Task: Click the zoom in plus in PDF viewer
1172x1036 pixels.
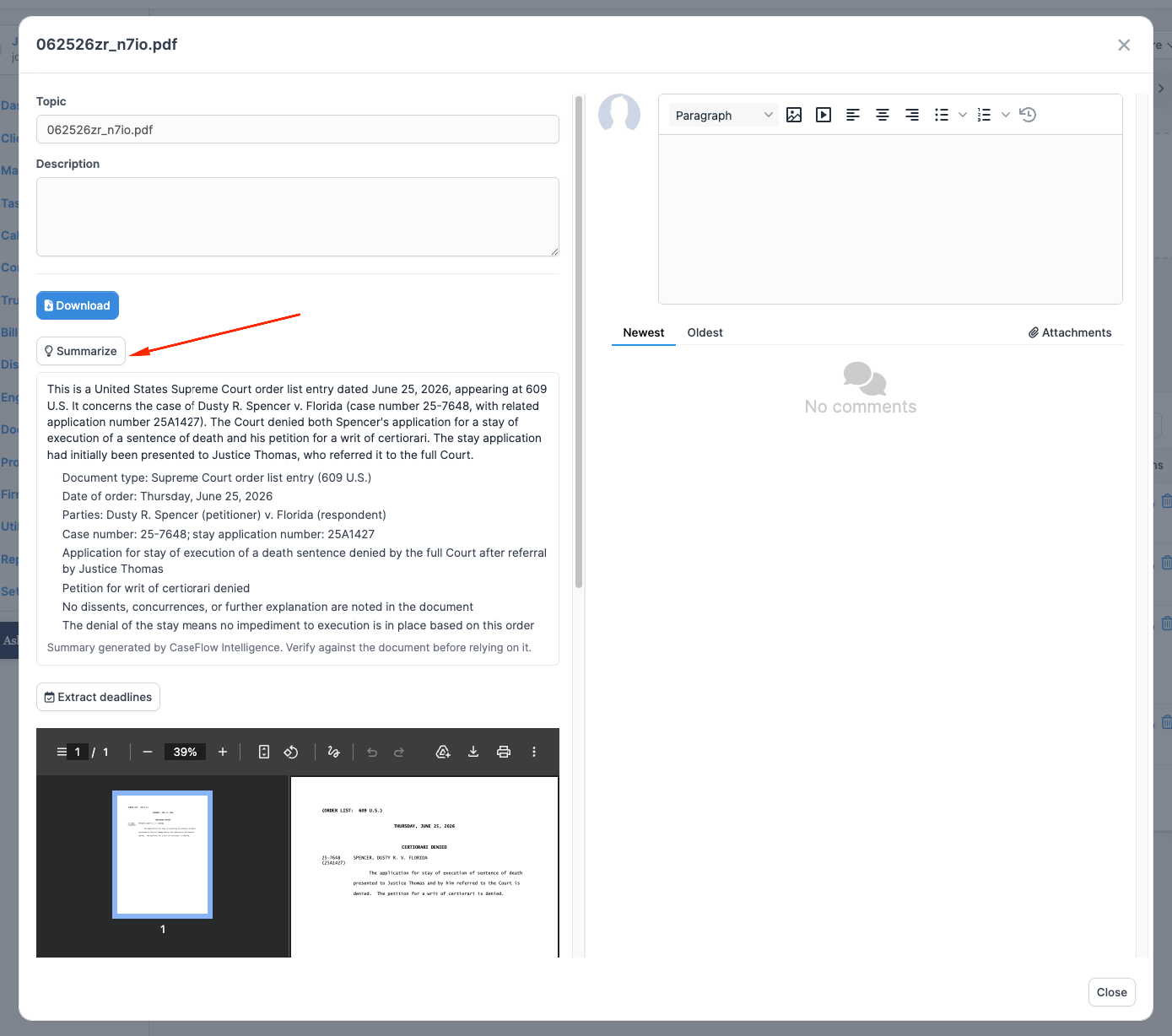Action: pos(223,752)
